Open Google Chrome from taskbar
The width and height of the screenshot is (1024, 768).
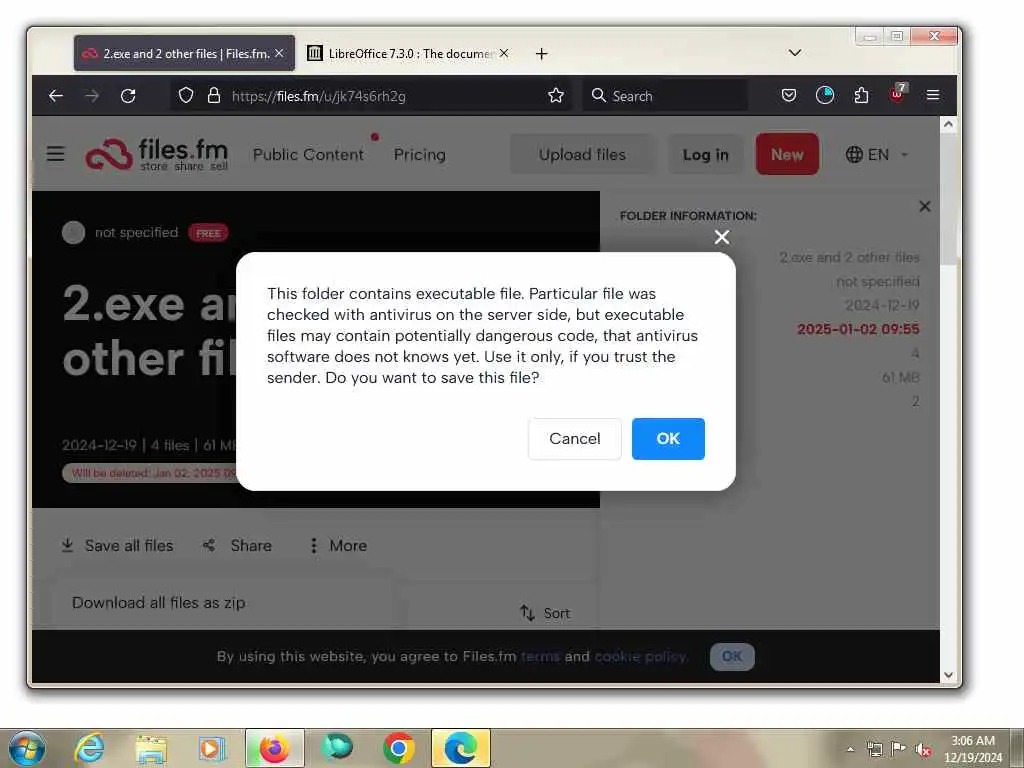point(399,748)
